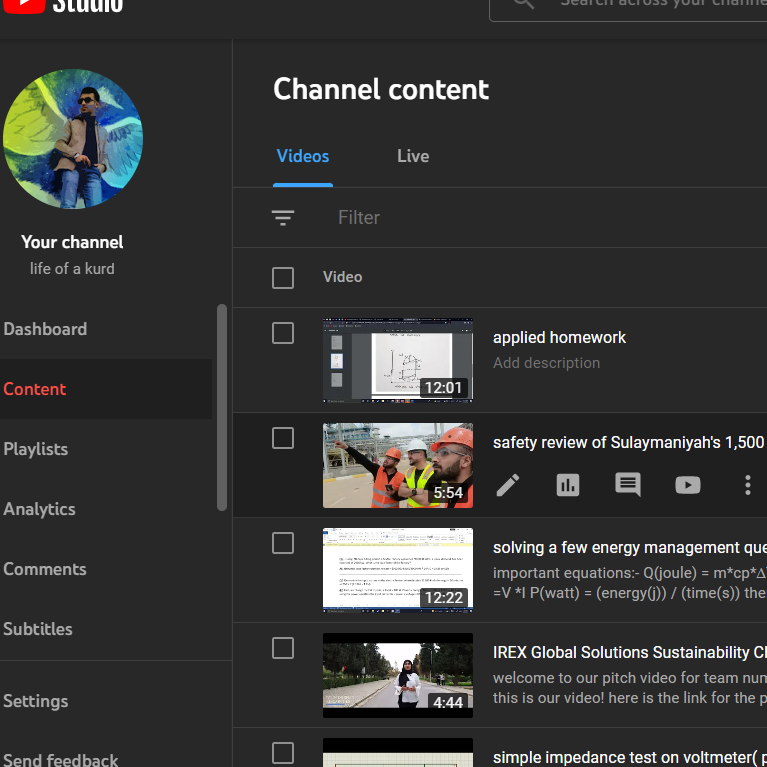Open the applied homework video thumbnail

coord(398,361)
